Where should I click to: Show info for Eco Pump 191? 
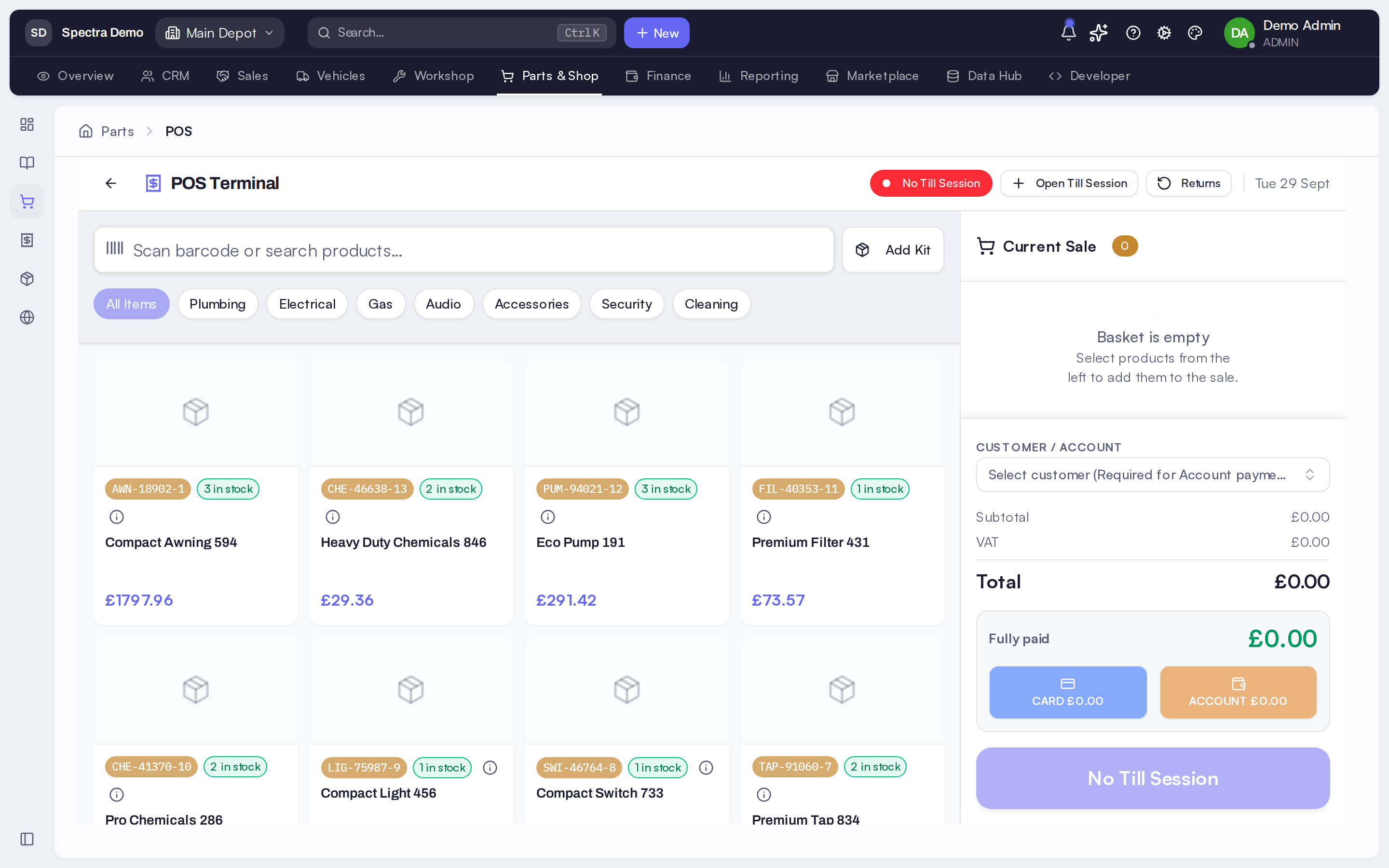pyautogui.click(x=547, y=516)
